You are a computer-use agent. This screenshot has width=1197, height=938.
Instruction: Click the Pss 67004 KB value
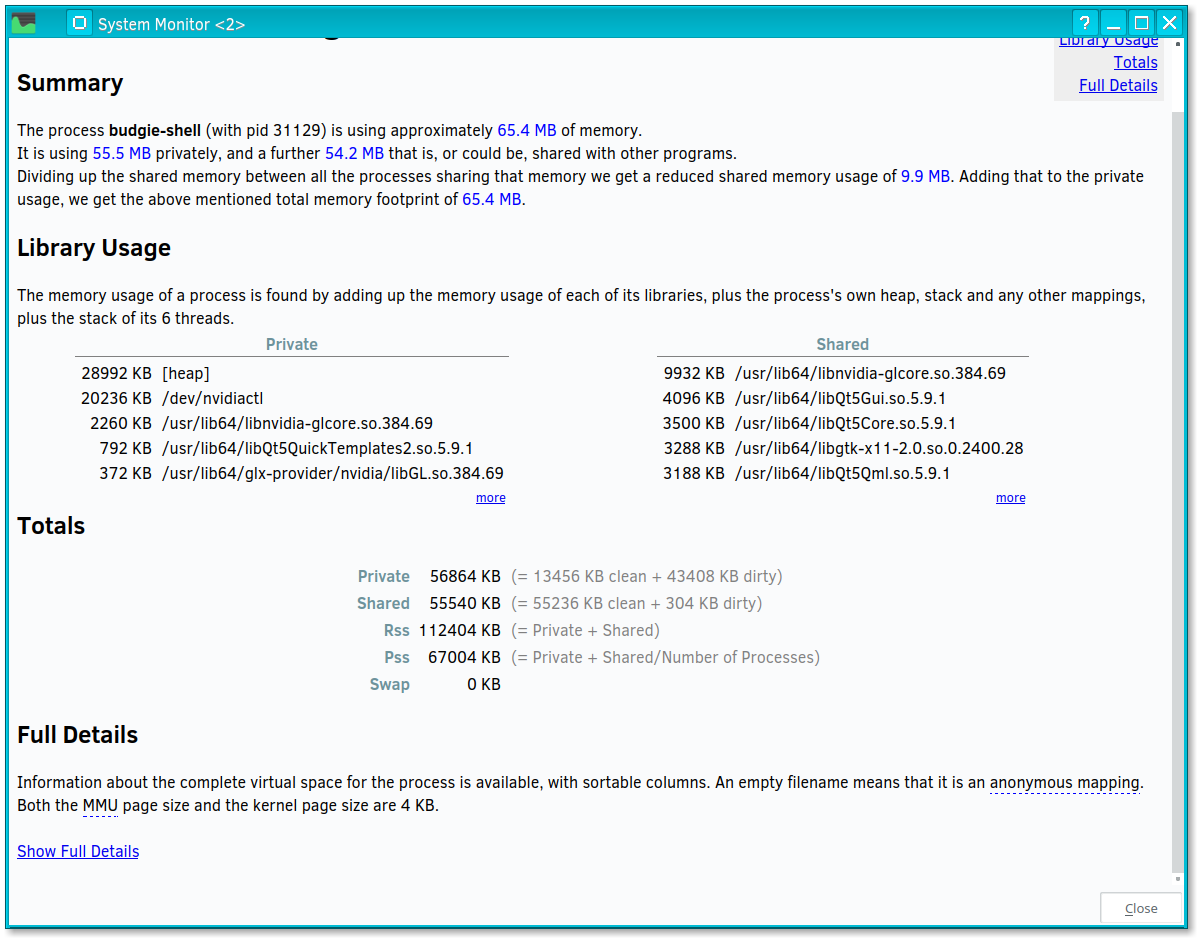(x=464, y=658)
